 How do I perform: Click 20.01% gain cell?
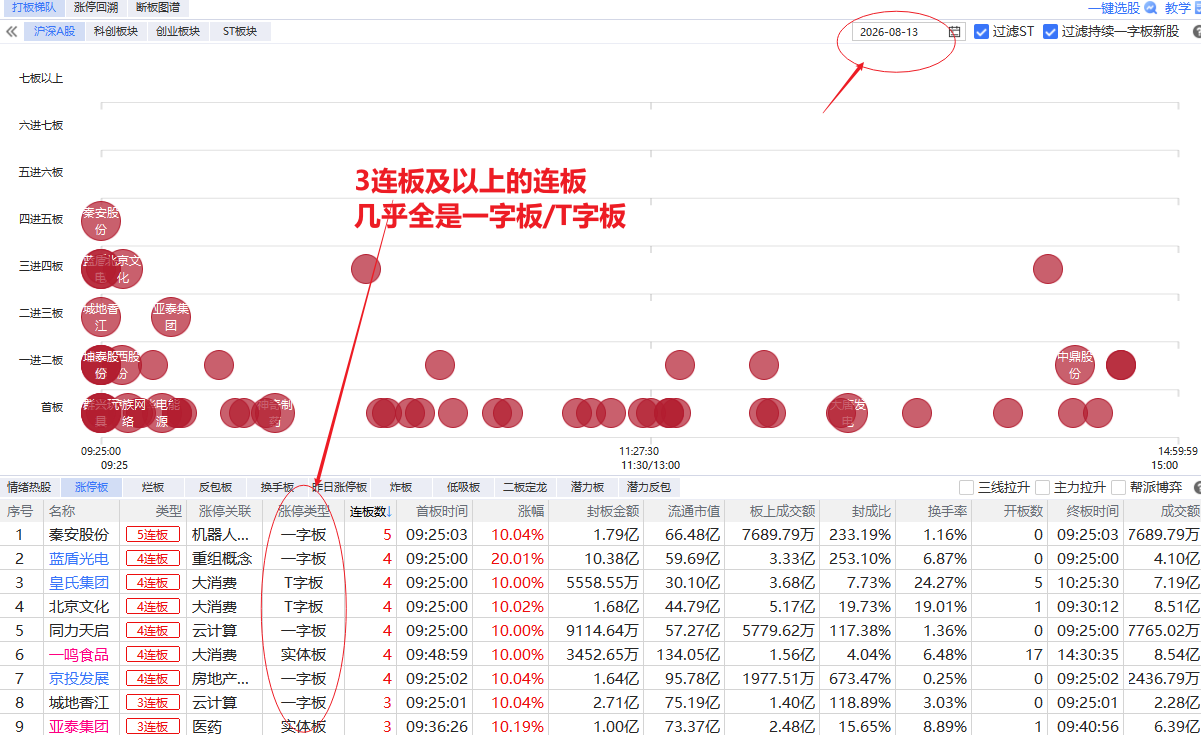click(517, 558)
